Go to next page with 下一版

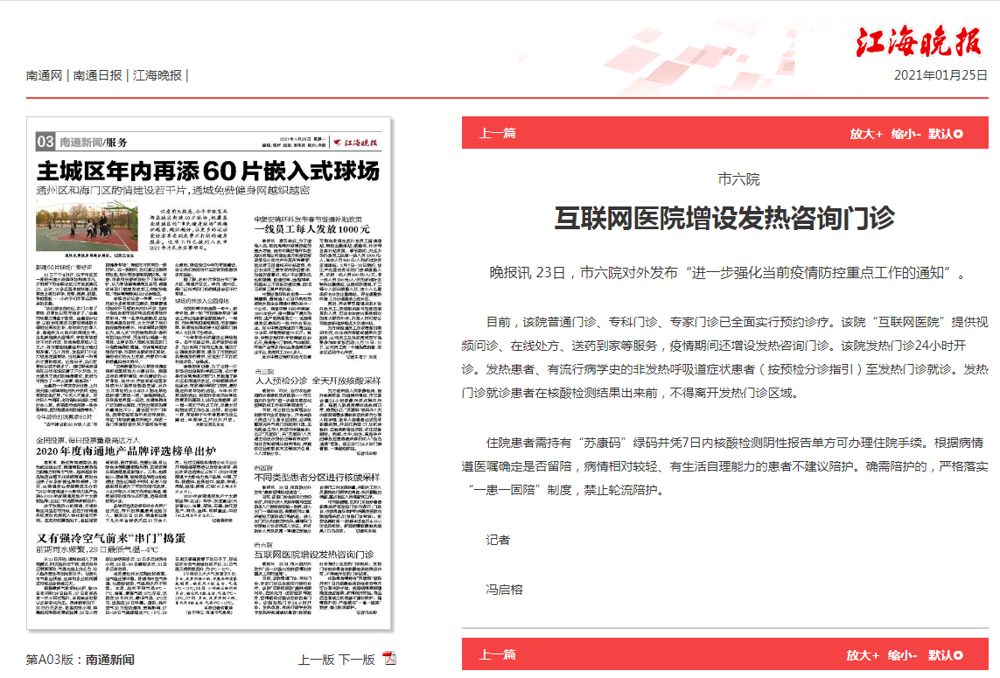[x=357, y=660]
